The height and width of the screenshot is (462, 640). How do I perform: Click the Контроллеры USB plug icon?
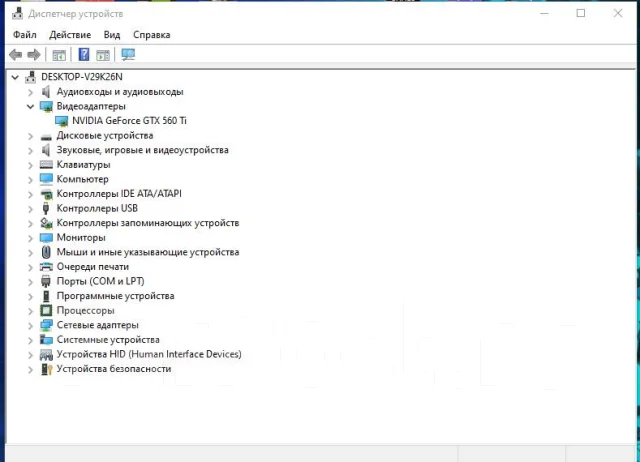pos(46,208)
